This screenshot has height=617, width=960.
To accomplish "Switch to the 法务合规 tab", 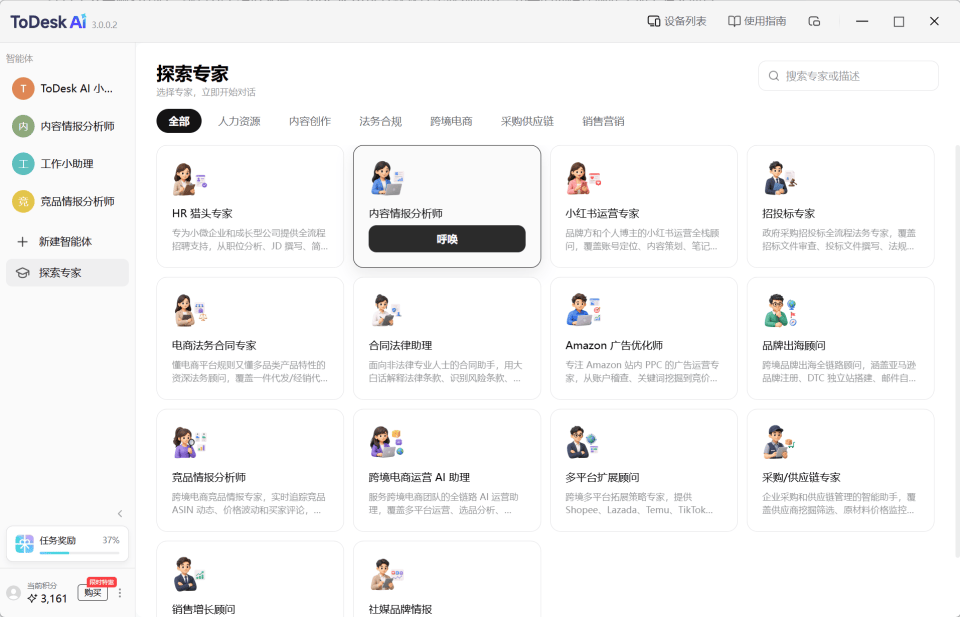I will (x=380, y=121).
